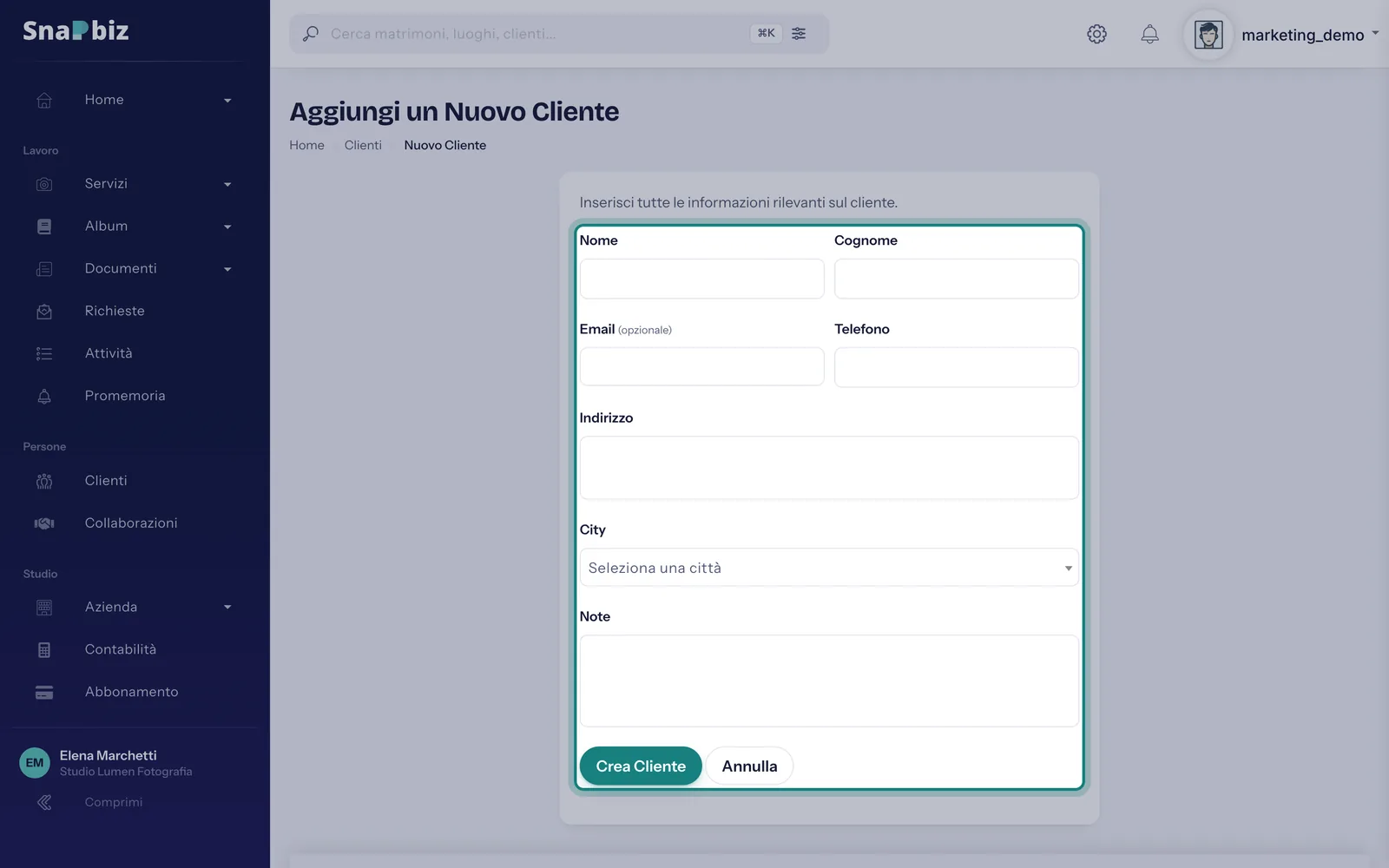Focus the Nome input field
Image resolution: width=1389 pixels, height=868 pixels.
[701, 279]
